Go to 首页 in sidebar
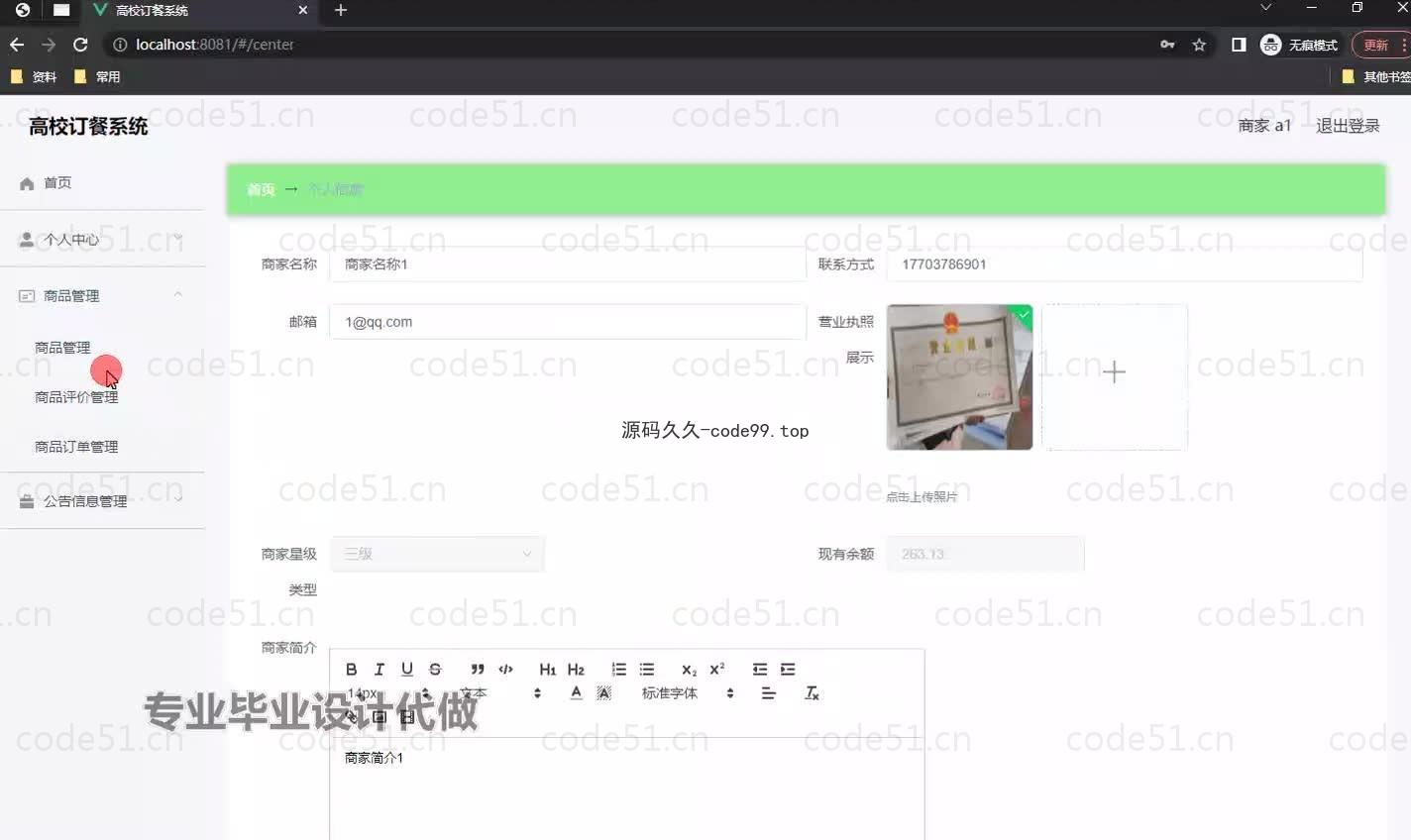The image size is (1411, 840). 102,182
